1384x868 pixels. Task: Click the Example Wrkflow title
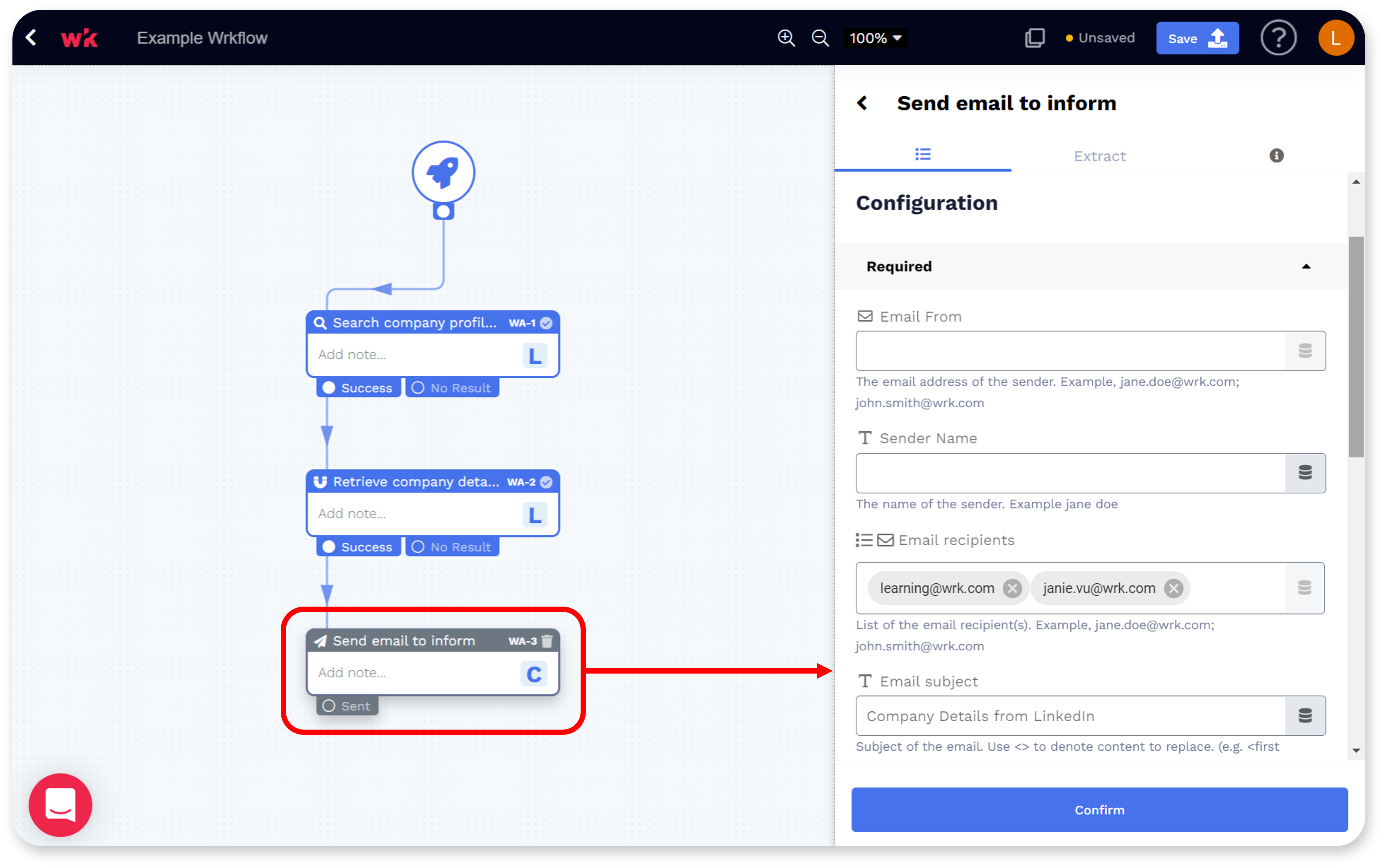[202, 38]
